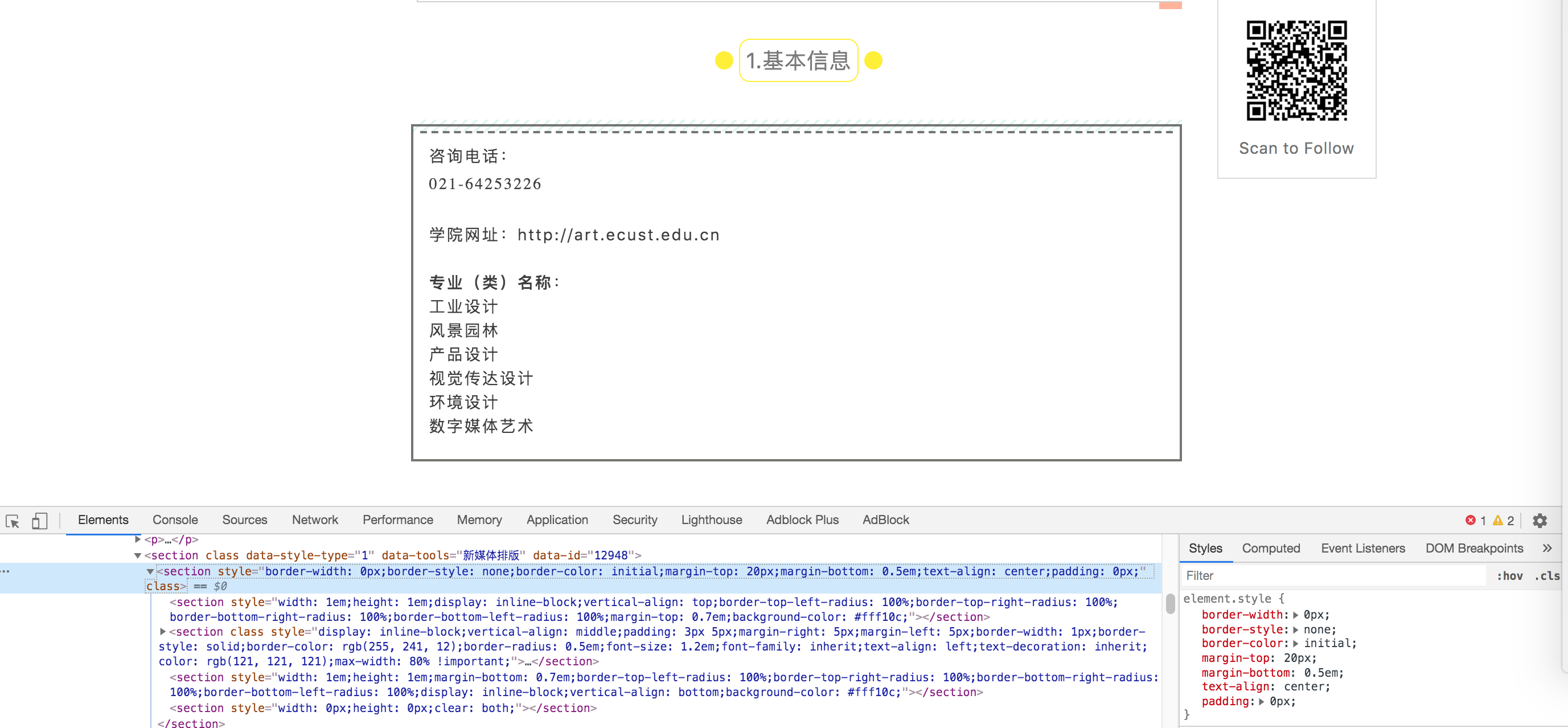1568x728 pixels.
Task: Click the yellow warning count icon
Action: pyautogui.click(x=1497, y=520)
